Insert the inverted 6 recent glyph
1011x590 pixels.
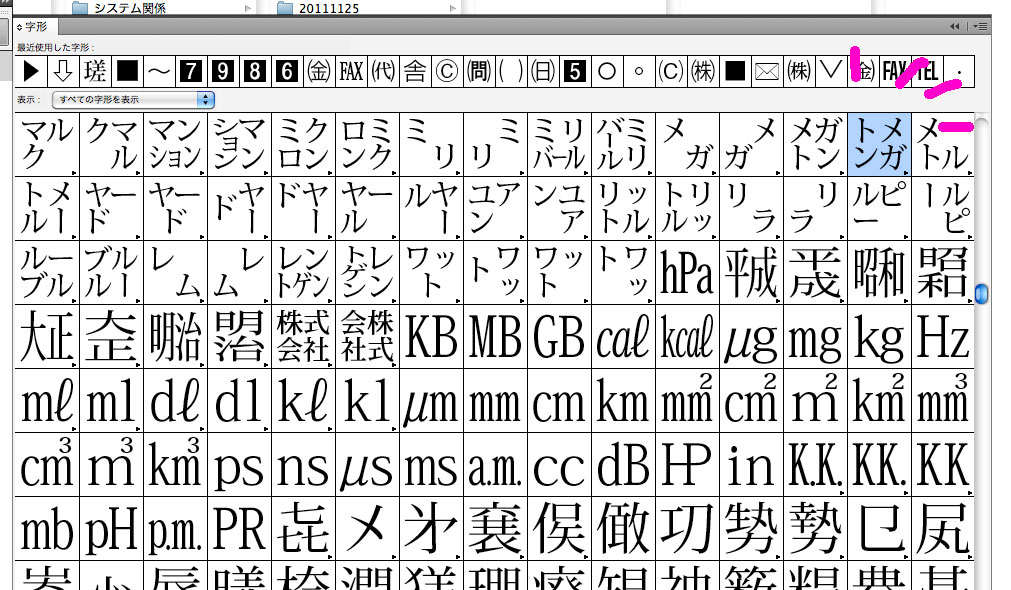[x=287, y=71]
